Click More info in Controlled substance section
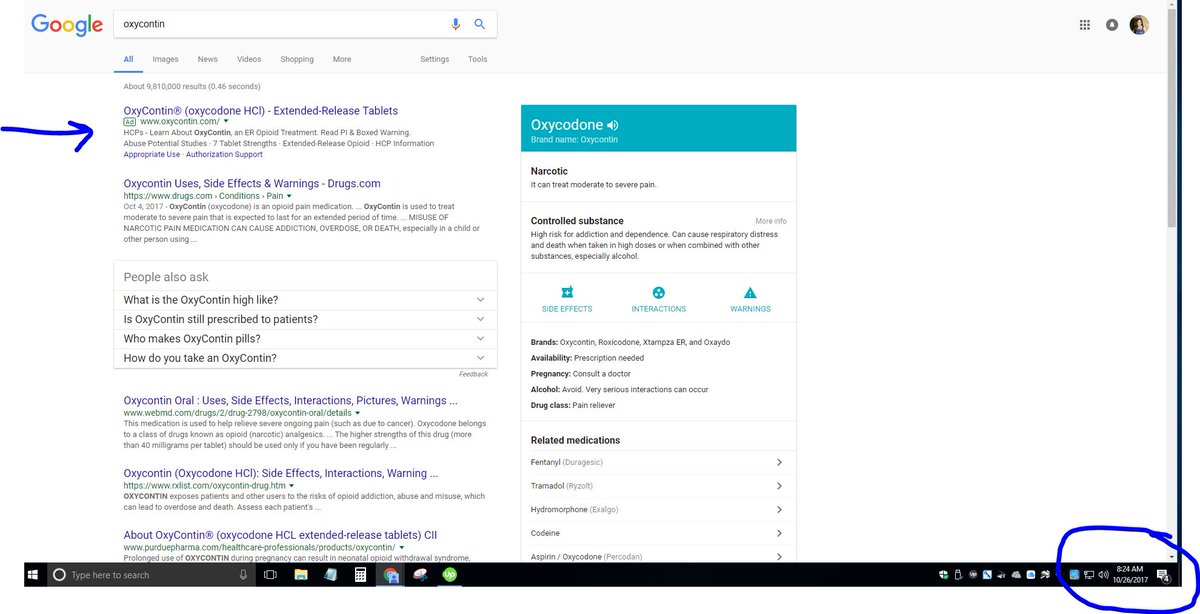1200x614 pixels. point(771,221)
